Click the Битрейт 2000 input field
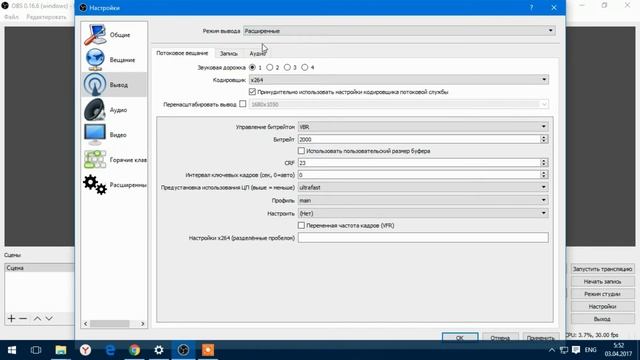The image size is (640, 360). coord(419,139)
